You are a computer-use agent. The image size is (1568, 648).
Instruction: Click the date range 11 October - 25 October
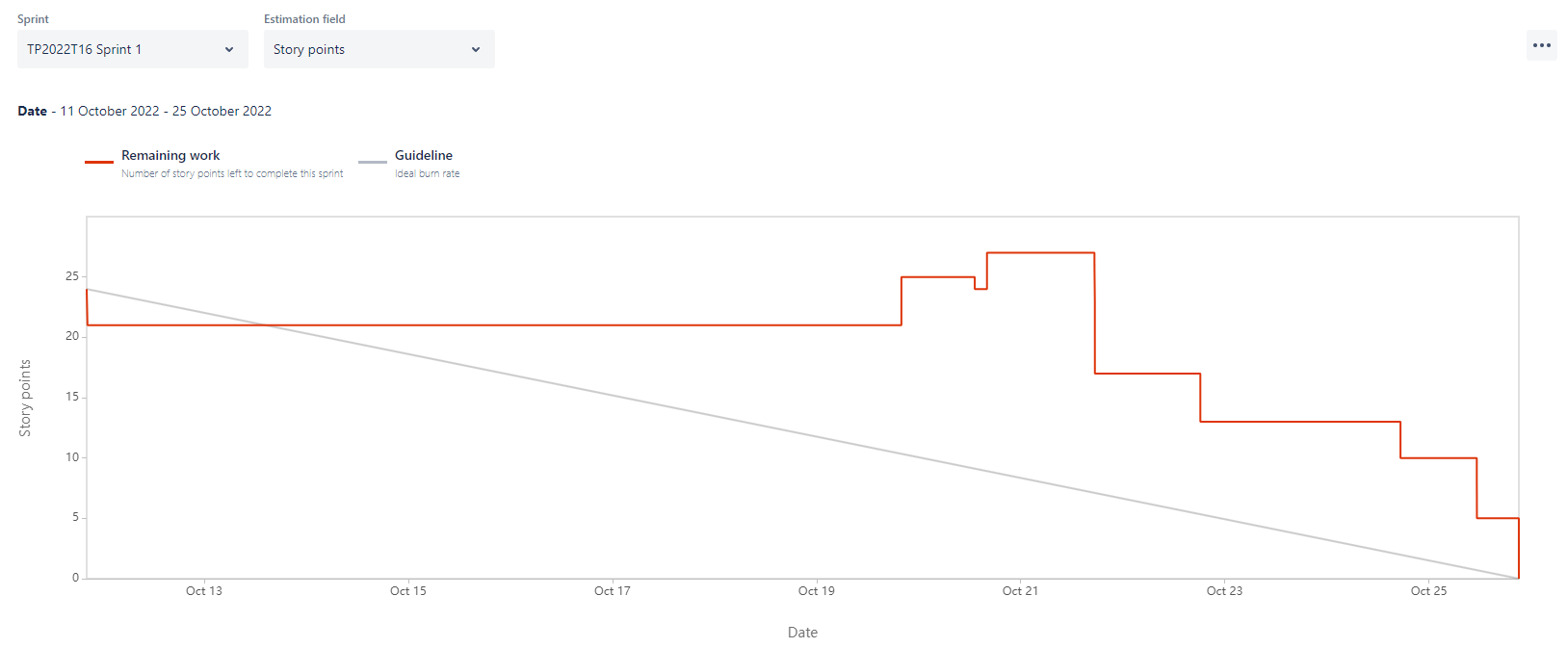(x=166, y=111)
